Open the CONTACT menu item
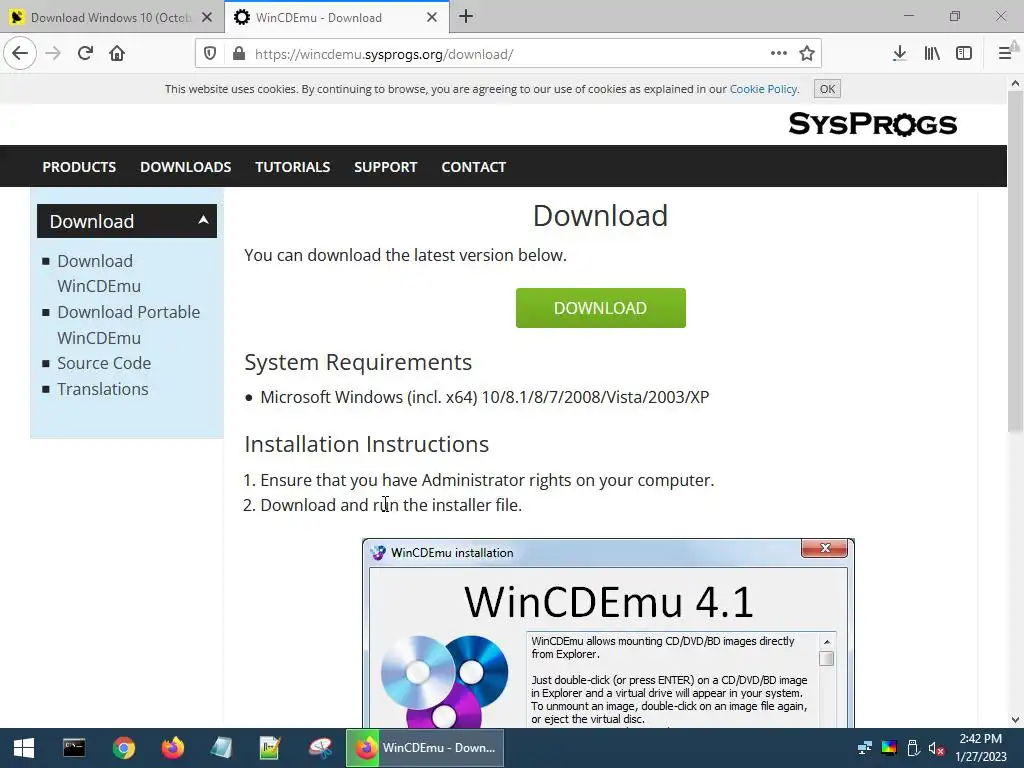This screenshot has width=1024, height=768. point(473,167)
